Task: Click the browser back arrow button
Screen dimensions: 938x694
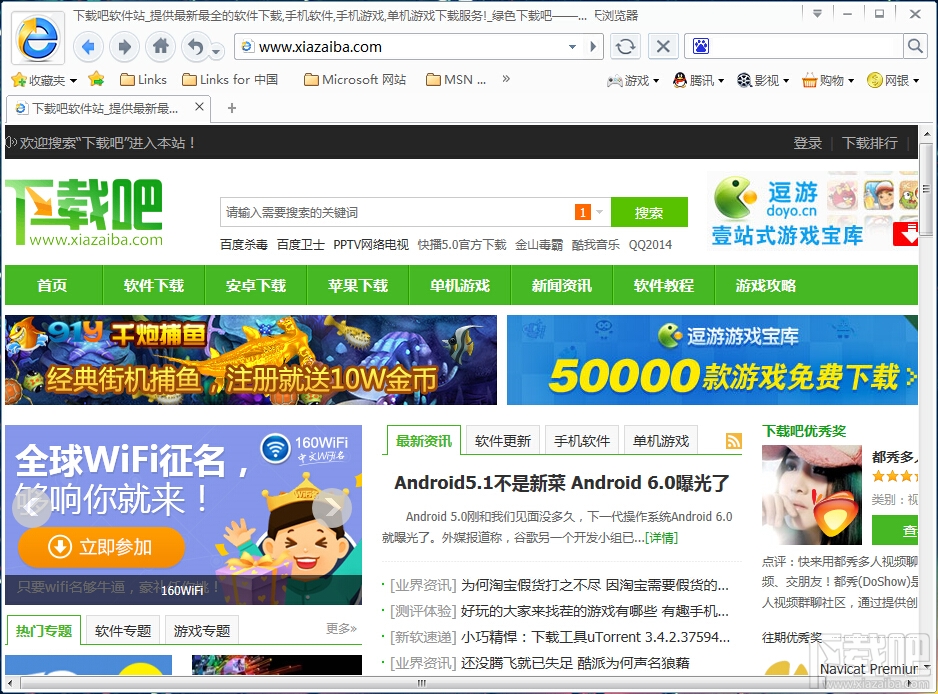Action: 88,47
